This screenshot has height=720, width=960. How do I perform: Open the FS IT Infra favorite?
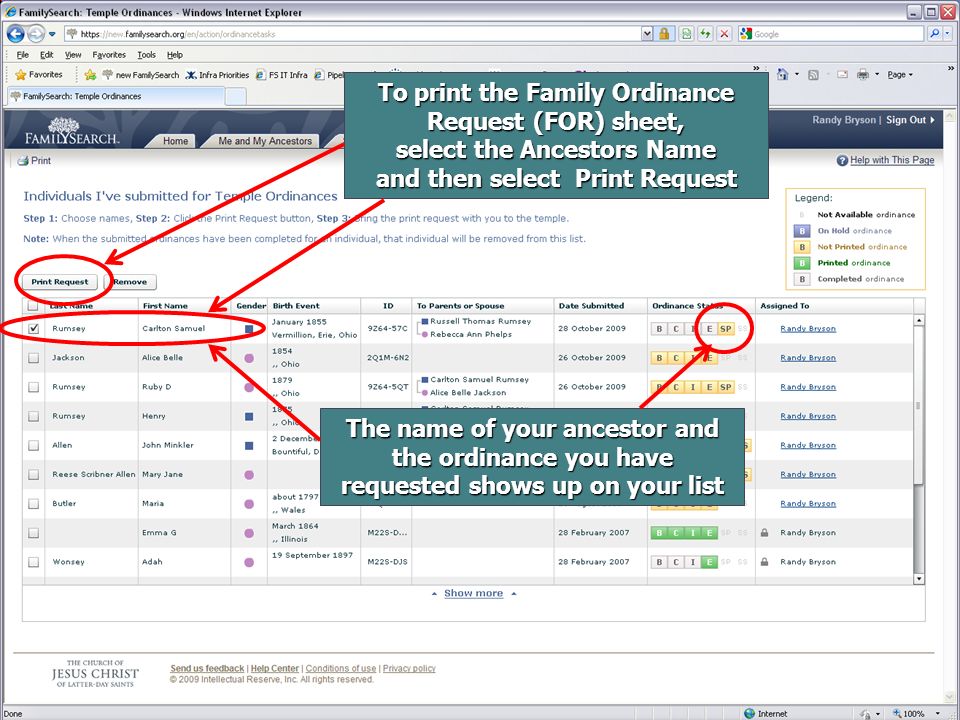[282, 75]
